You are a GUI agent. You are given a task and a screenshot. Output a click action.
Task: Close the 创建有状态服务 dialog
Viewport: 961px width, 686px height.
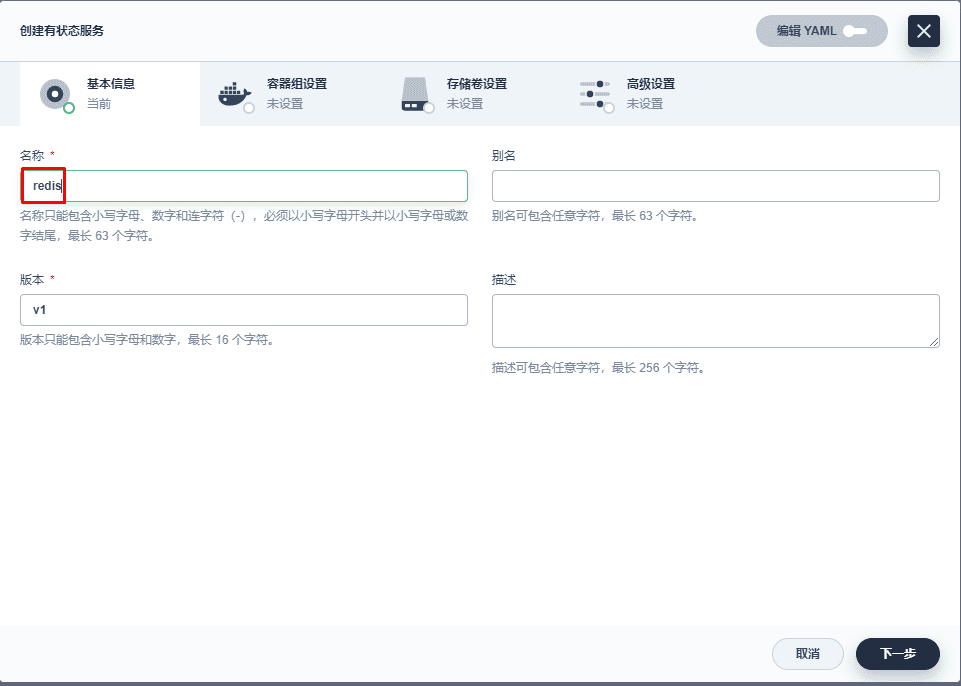[924, 31]
